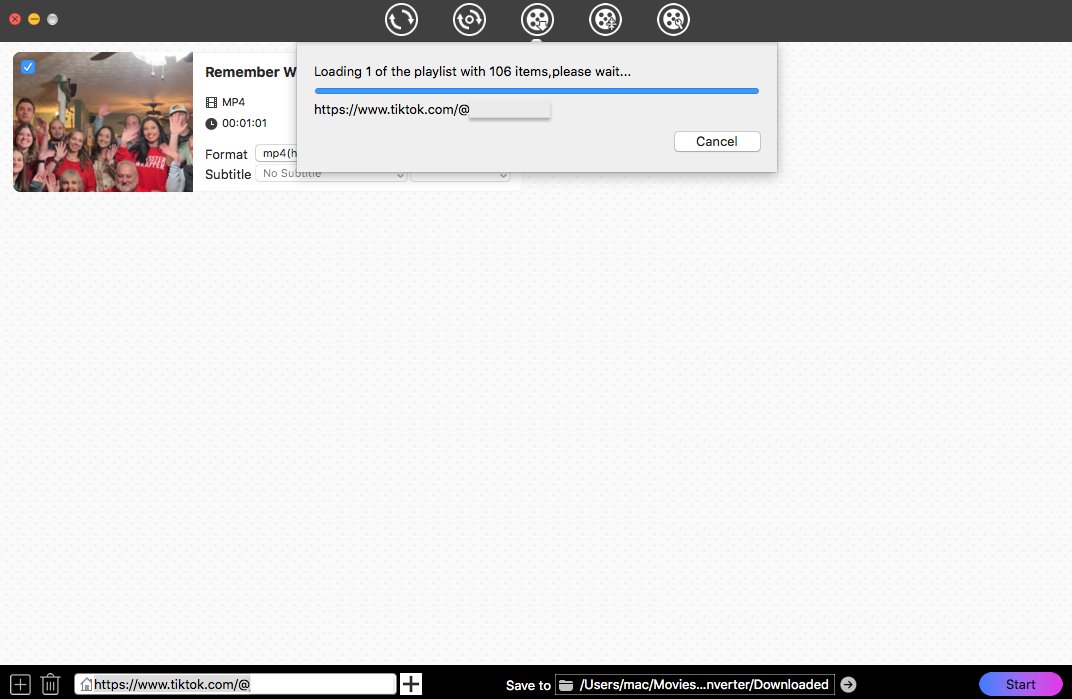The width and height of the screenshot is (1072, 699).
Task: Click the tiktok URL input field
Action: (235, 684)
